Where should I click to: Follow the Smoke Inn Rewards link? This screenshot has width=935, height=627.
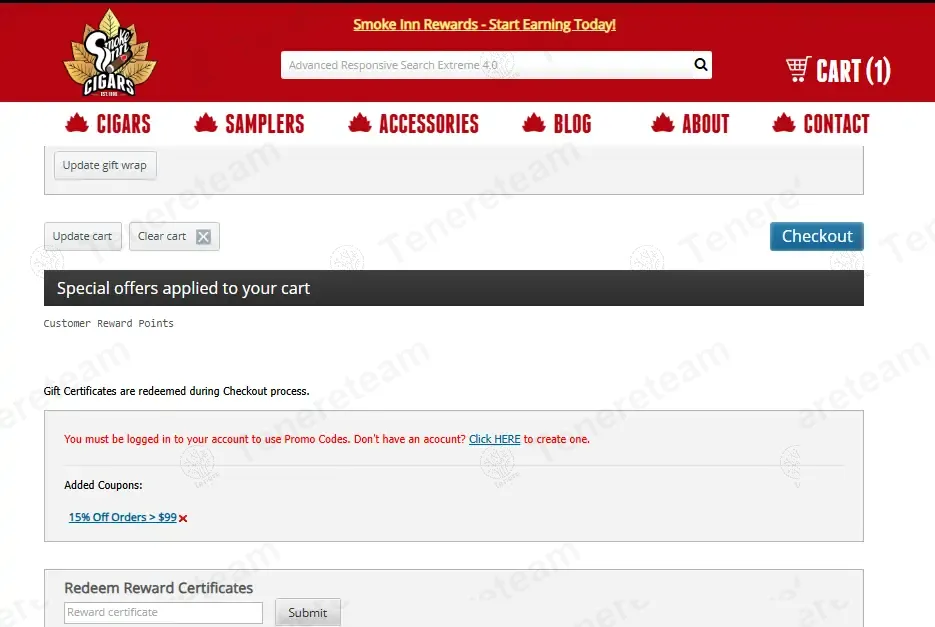484,24
